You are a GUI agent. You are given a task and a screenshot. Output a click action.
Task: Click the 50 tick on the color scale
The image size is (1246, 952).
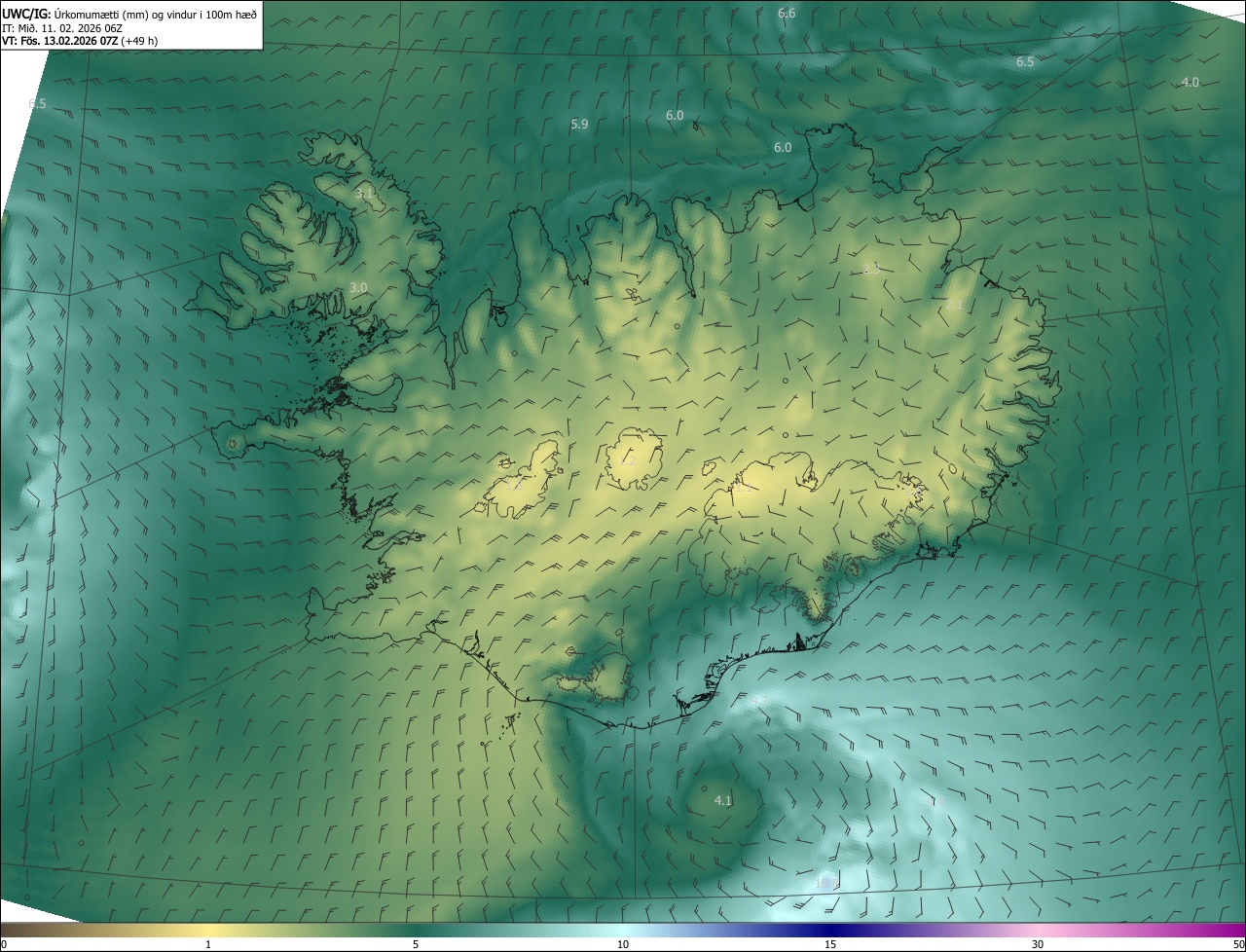click(x=1239, y=945)
